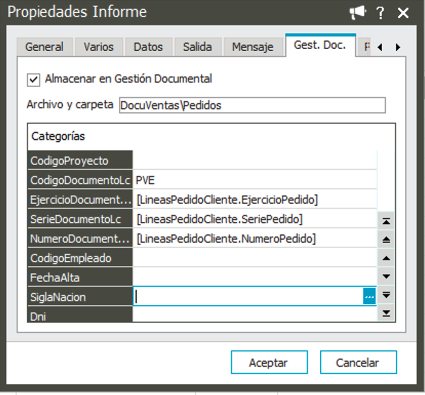Edit the Archivo y carpeta field
Viewport: 425px width, 395px height.
(252, 105)
